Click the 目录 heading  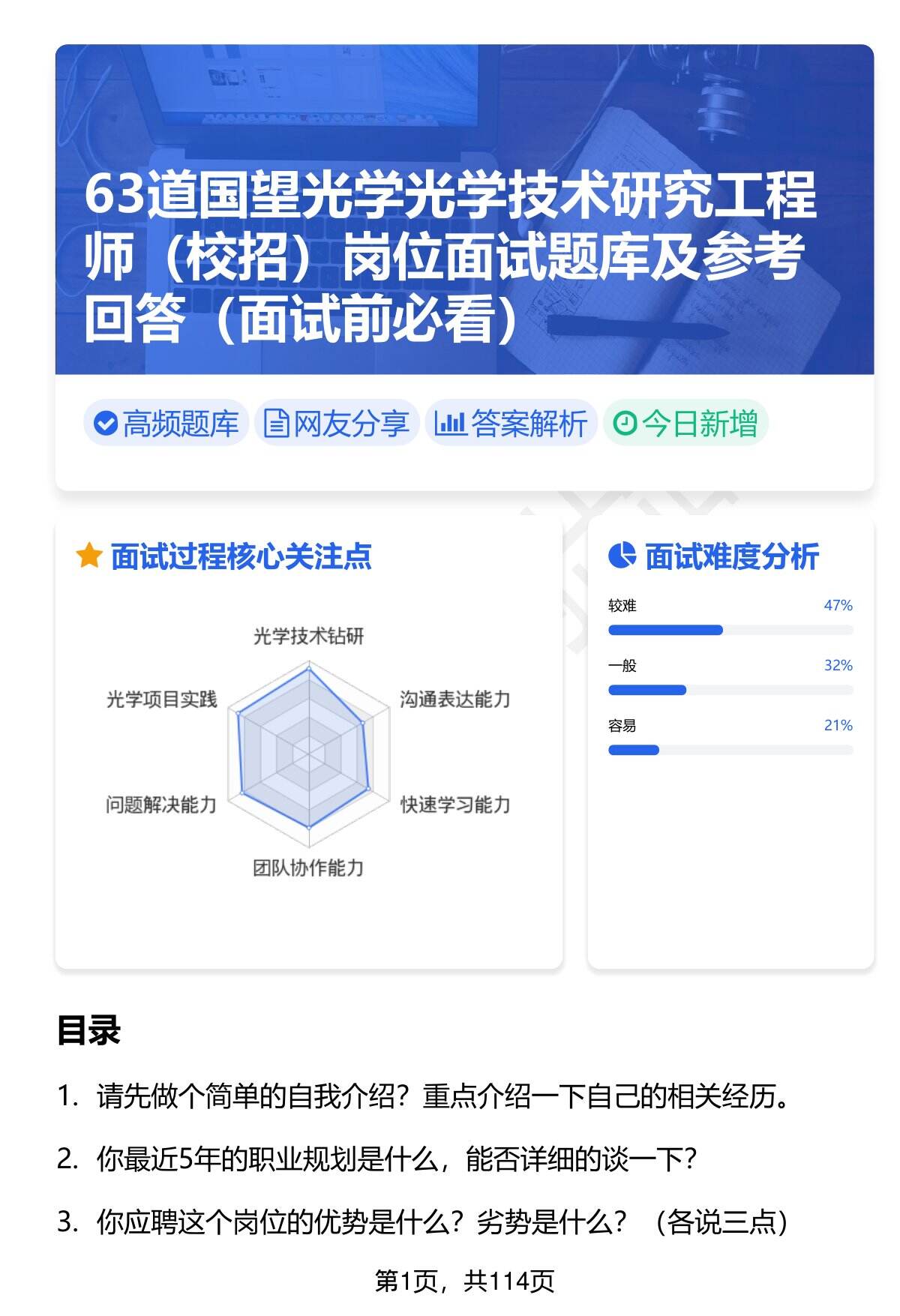pos(88,1030)
